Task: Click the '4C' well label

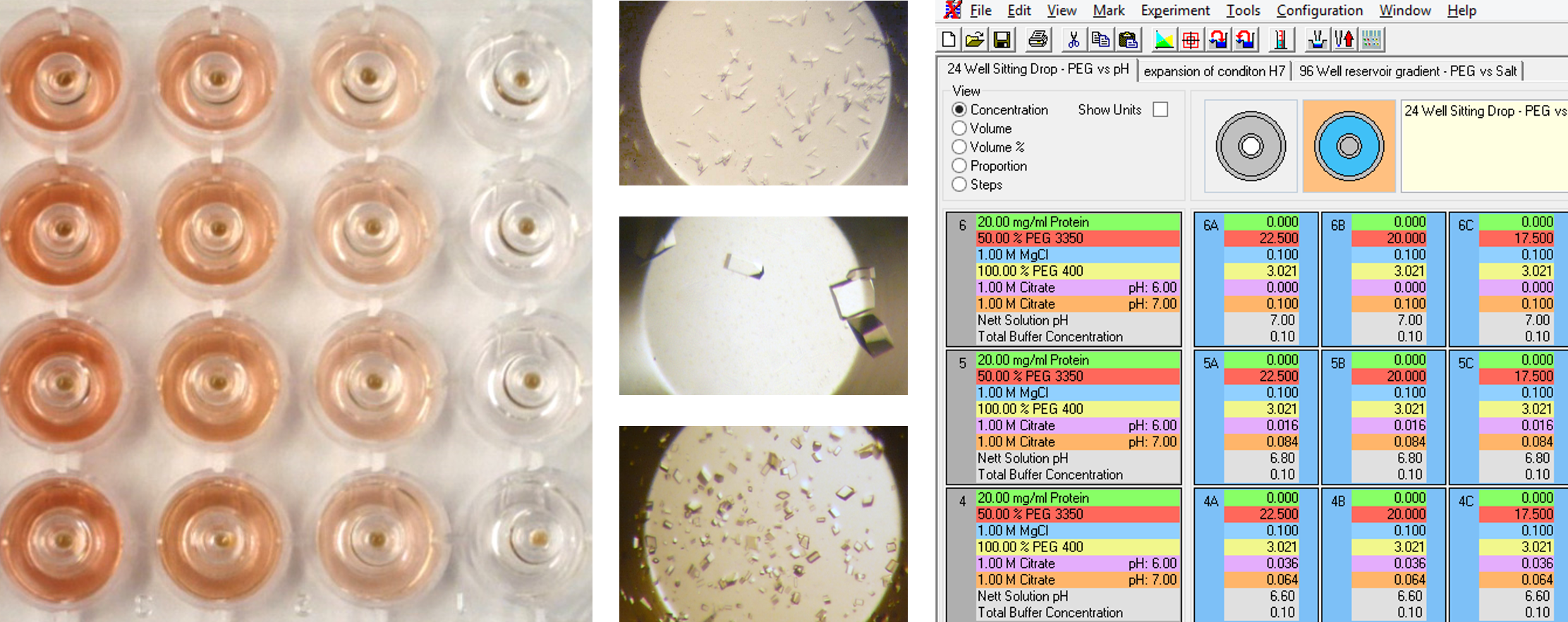Action: point(1466,502)
